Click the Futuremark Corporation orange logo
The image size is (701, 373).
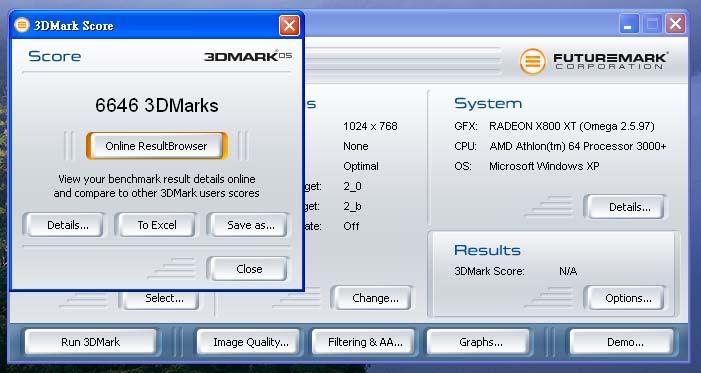[x=532, y=61]
